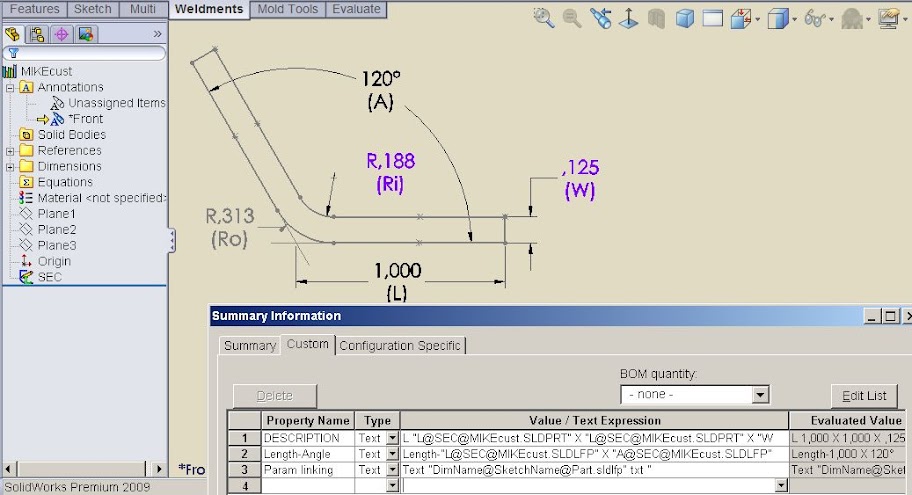912x495 pixels.
Task: Select the Custom tab in dialog
Action: [x=308, y=344]
